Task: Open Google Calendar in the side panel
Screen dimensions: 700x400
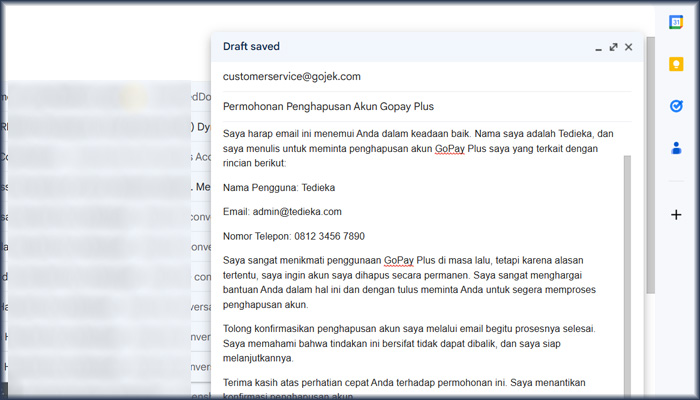Action: tap(676, 22)
